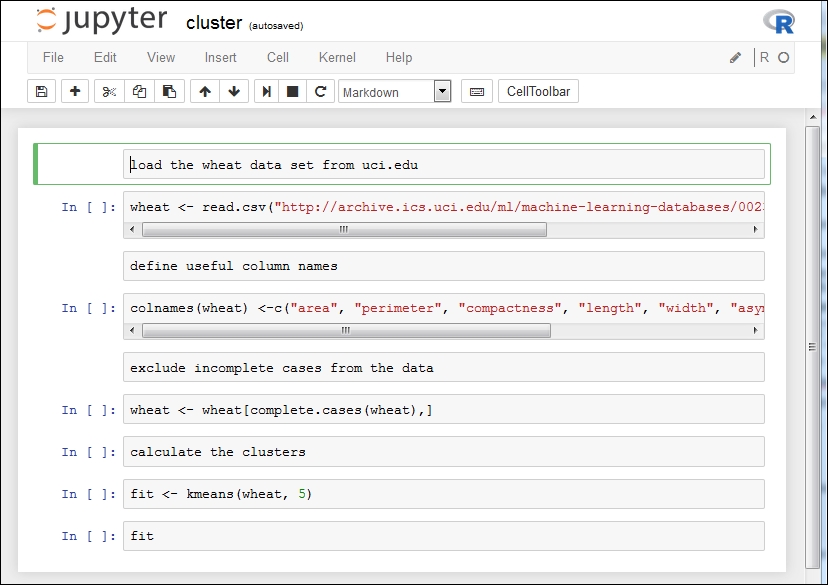The height and width of the screenshot is (585, 828).
Task: Click the complete.cases(wheat) code cell
Action: (444, 410)
